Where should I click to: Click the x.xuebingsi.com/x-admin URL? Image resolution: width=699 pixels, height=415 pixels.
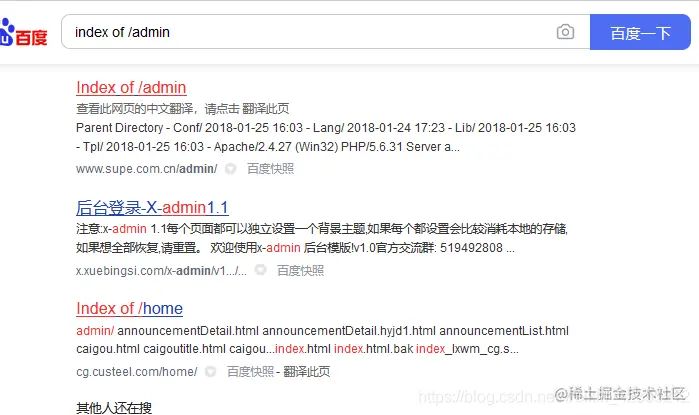coord(161,271)
